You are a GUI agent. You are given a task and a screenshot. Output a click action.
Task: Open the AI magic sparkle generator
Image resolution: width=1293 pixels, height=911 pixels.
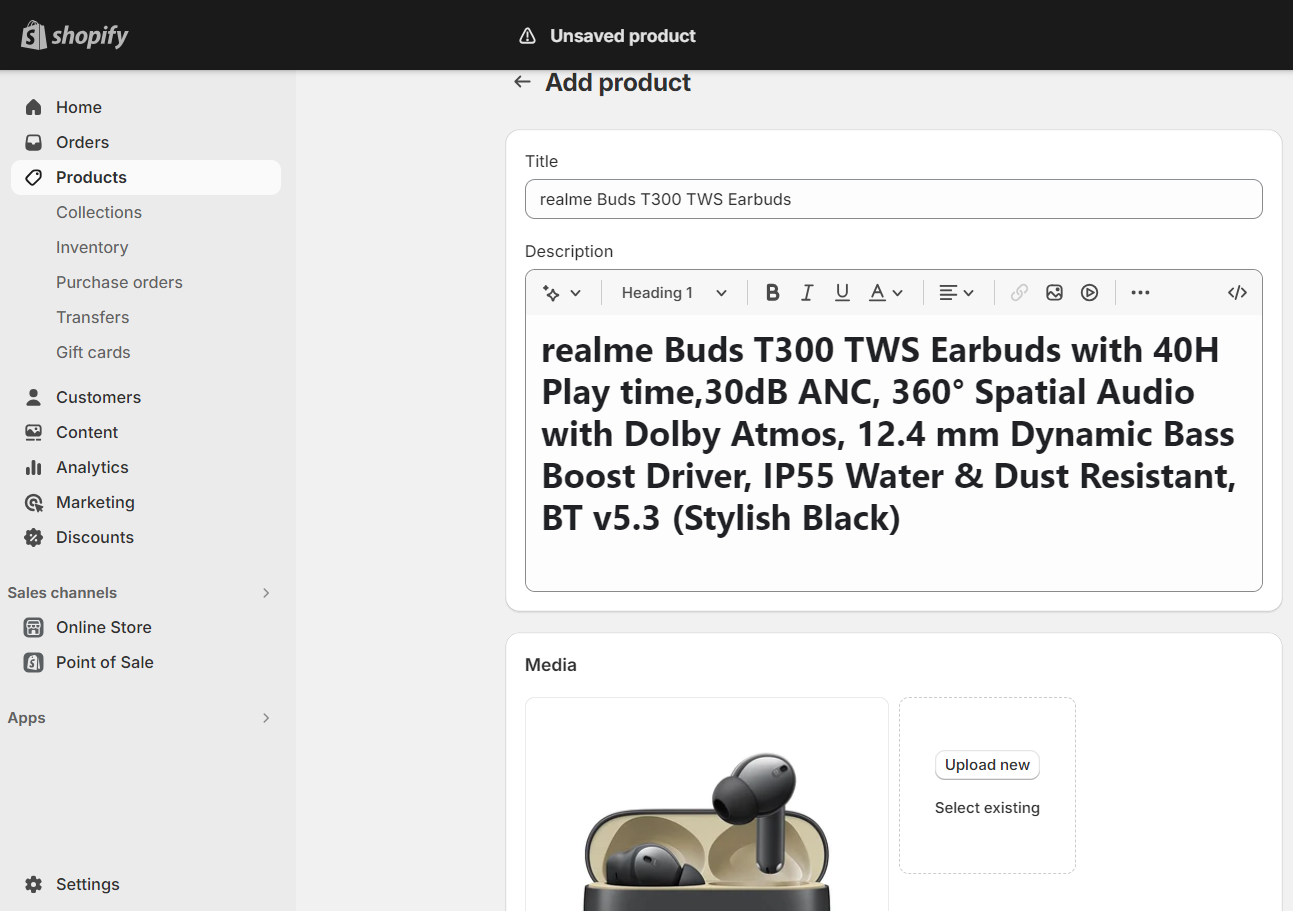click(561, 293)
